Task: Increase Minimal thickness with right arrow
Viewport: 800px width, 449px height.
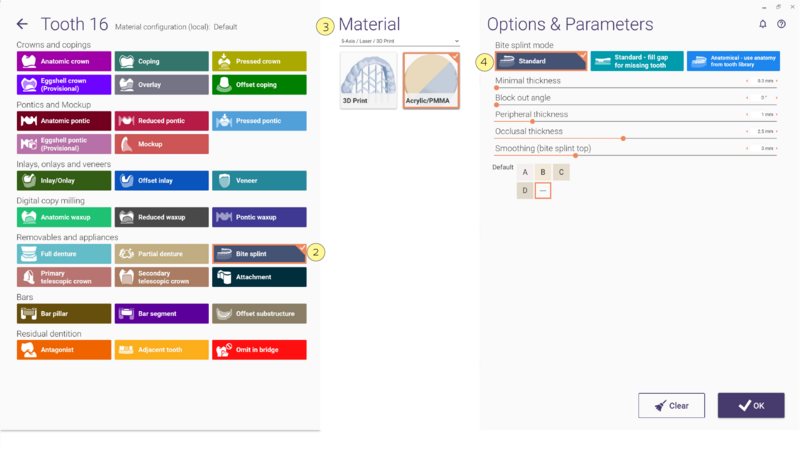Action: coord(777,81)
